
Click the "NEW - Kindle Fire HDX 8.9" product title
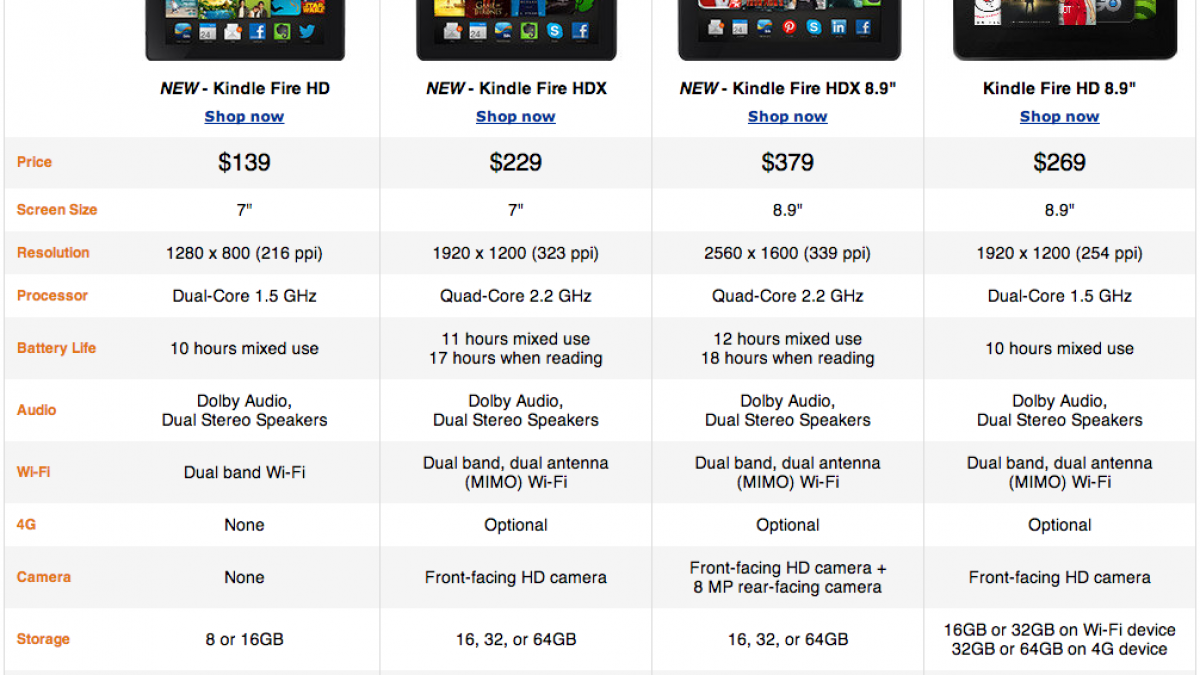point(788,88)
